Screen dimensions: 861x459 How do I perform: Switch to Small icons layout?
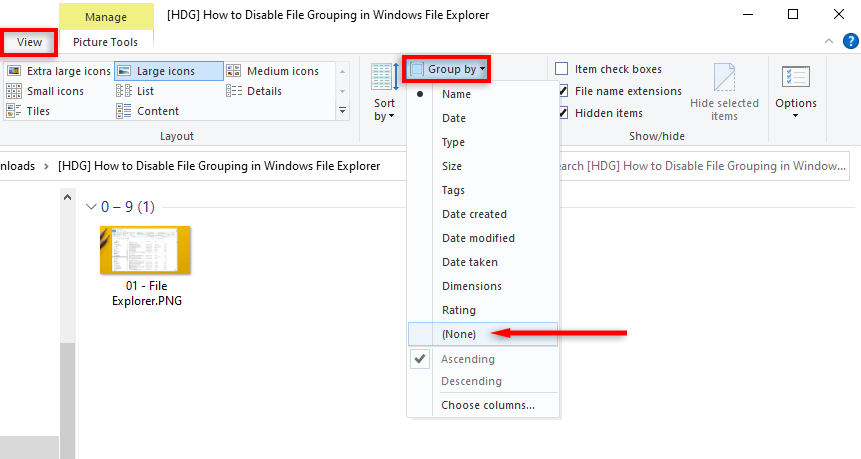50,91
